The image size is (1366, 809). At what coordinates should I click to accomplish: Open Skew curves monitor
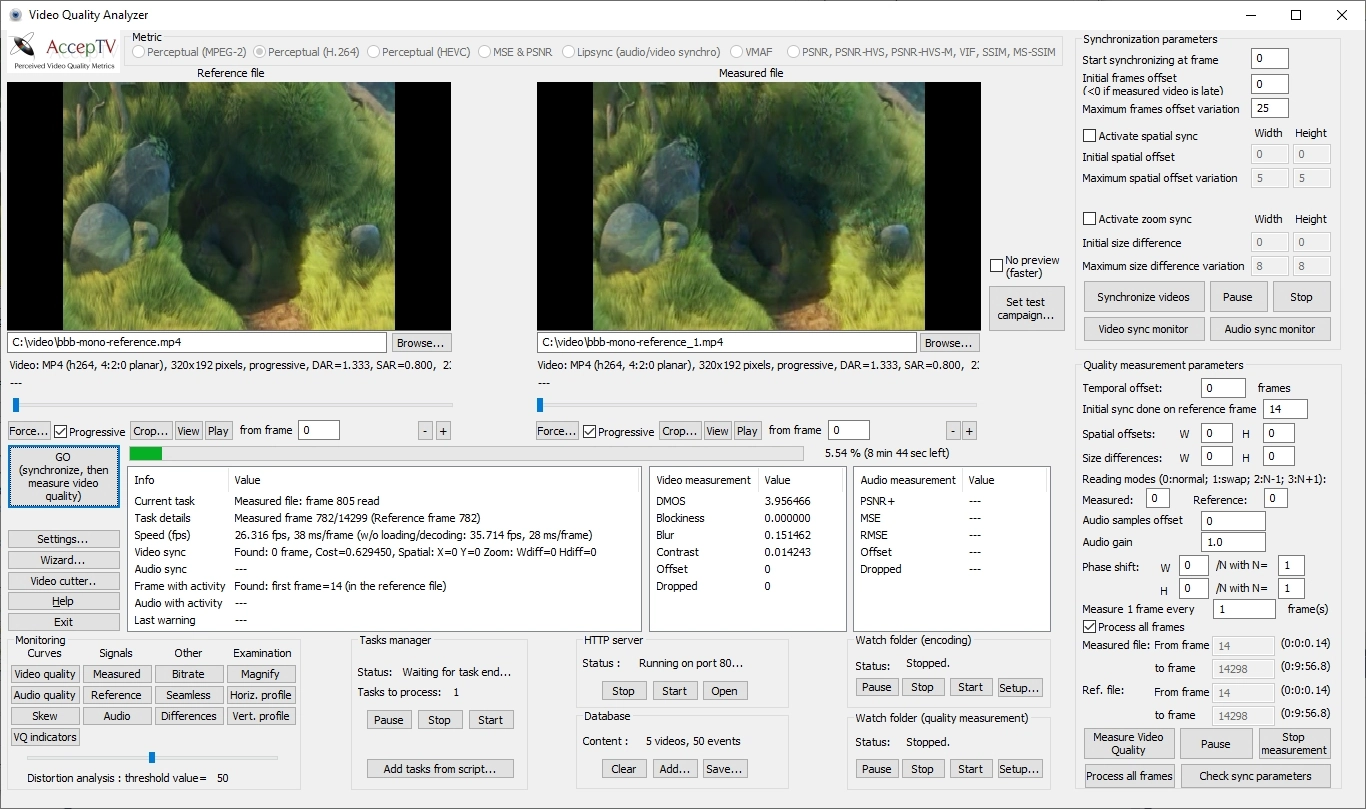45,716
